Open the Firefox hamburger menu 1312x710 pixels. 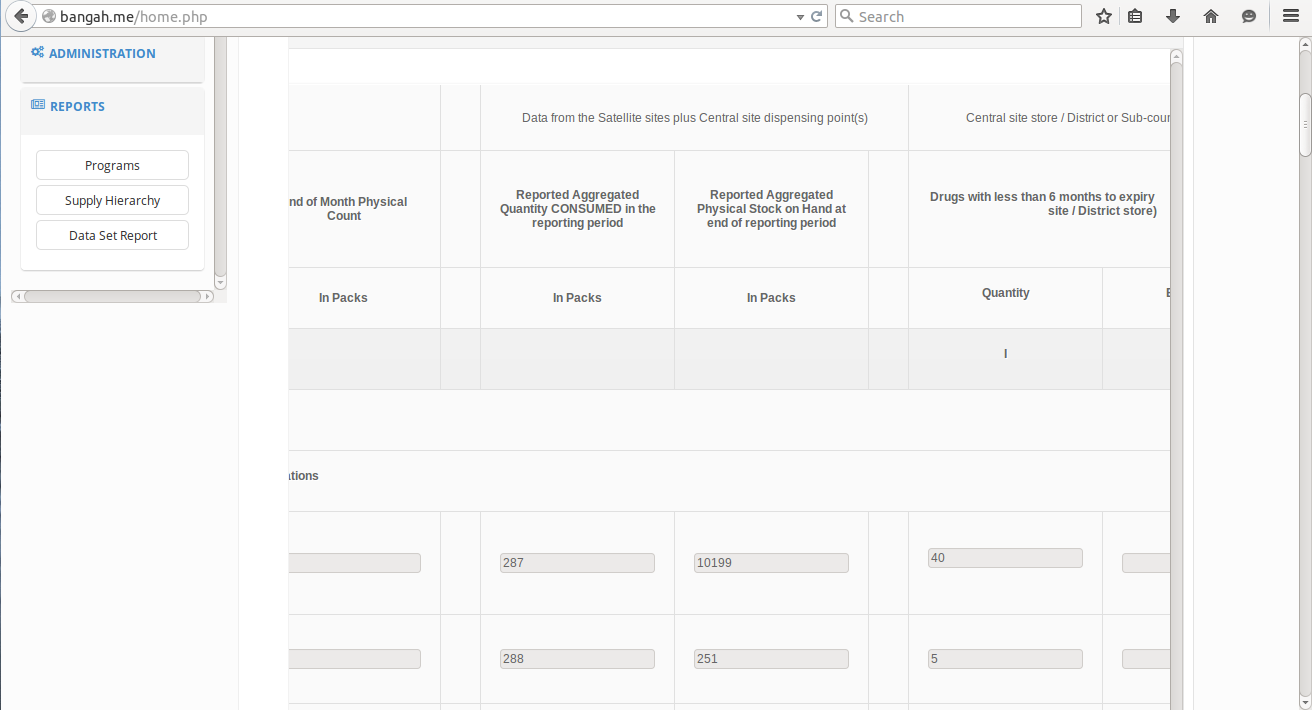(x=1290, y=16)
